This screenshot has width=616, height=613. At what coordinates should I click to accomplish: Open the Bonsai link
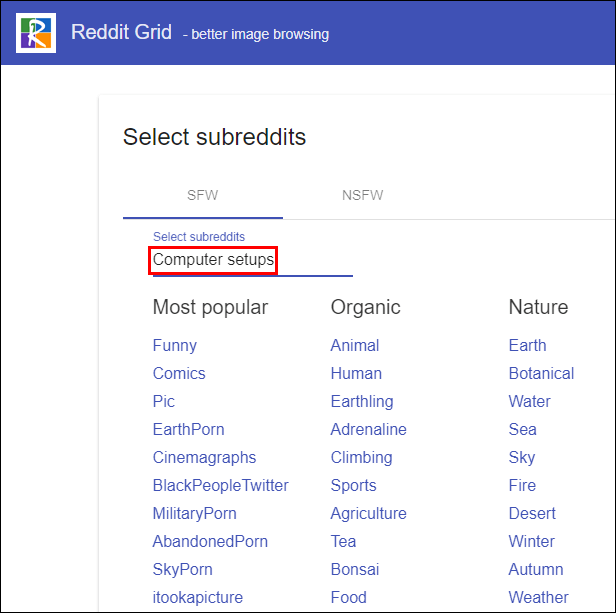tap(355, 569)
